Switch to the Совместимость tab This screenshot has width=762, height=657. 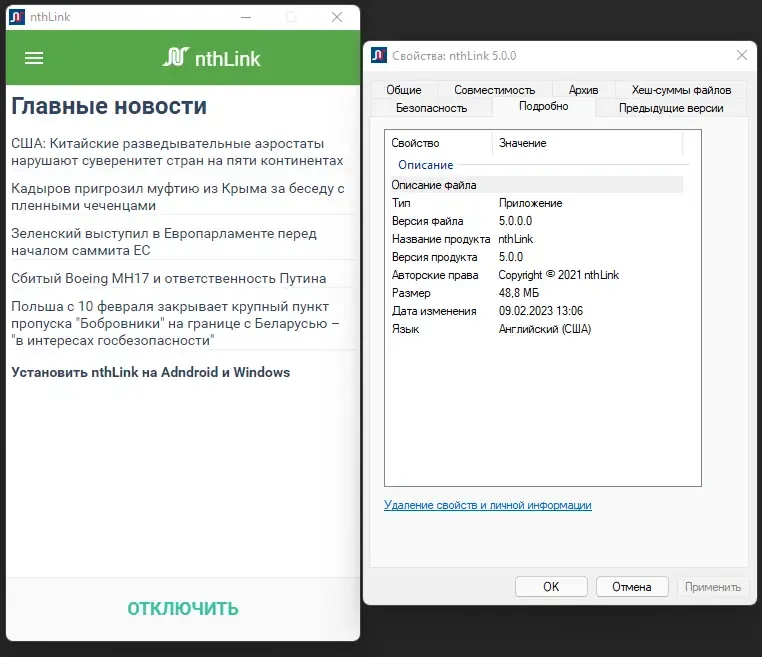click(x=494, y=90)
